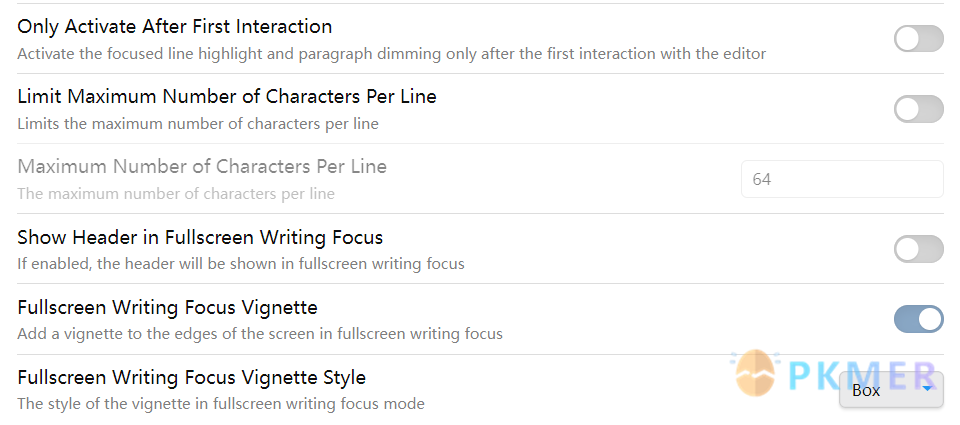Viewport: 960px width, 425px height.
Task: Click 'Fullscreen Writing Focus Vignette Style' title
Action: [x=192, y=377]
